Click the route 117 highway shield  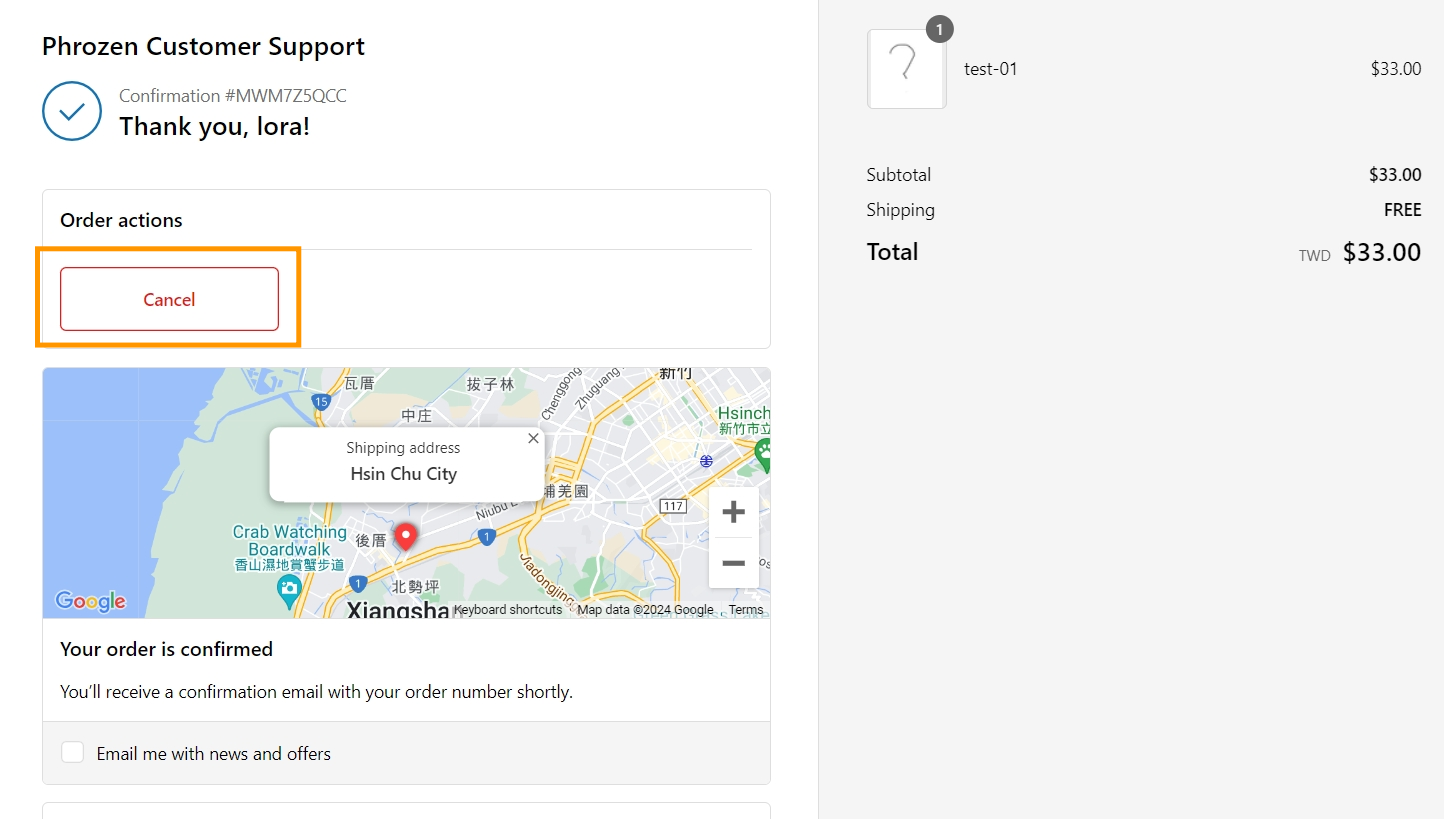coord(673,507)
